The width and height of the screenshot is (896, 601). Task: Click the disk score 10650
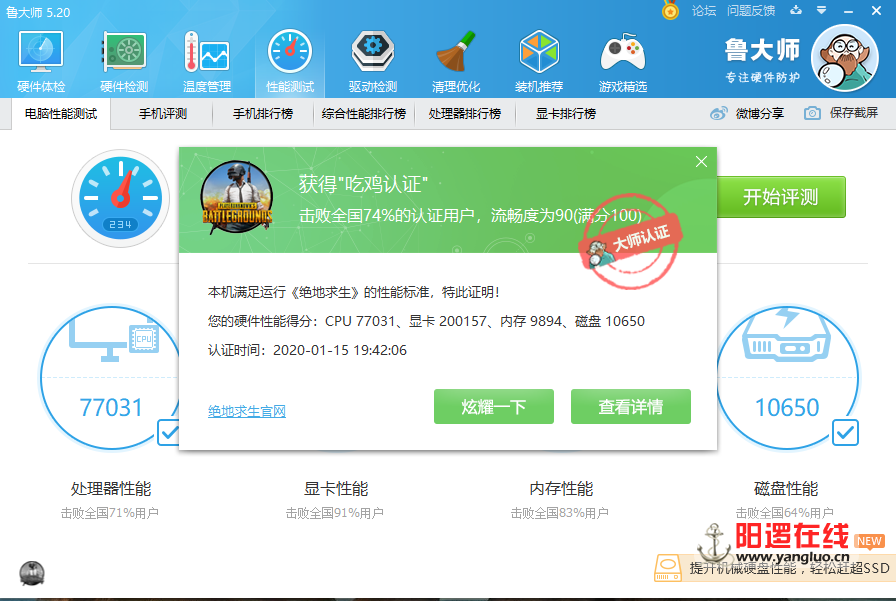(787, 408)
